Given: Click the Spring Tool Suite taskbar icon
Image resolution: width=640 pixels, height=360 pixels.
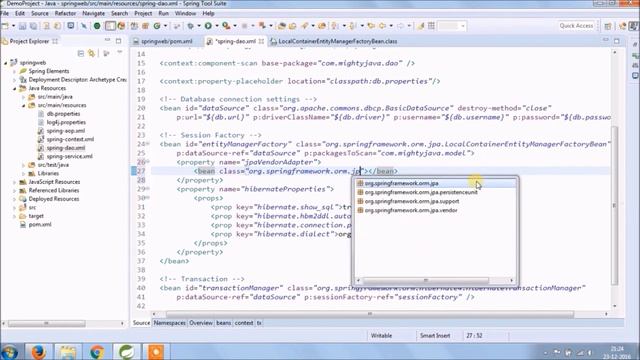Looking at the screenshot, I should (x=126, y=351).
